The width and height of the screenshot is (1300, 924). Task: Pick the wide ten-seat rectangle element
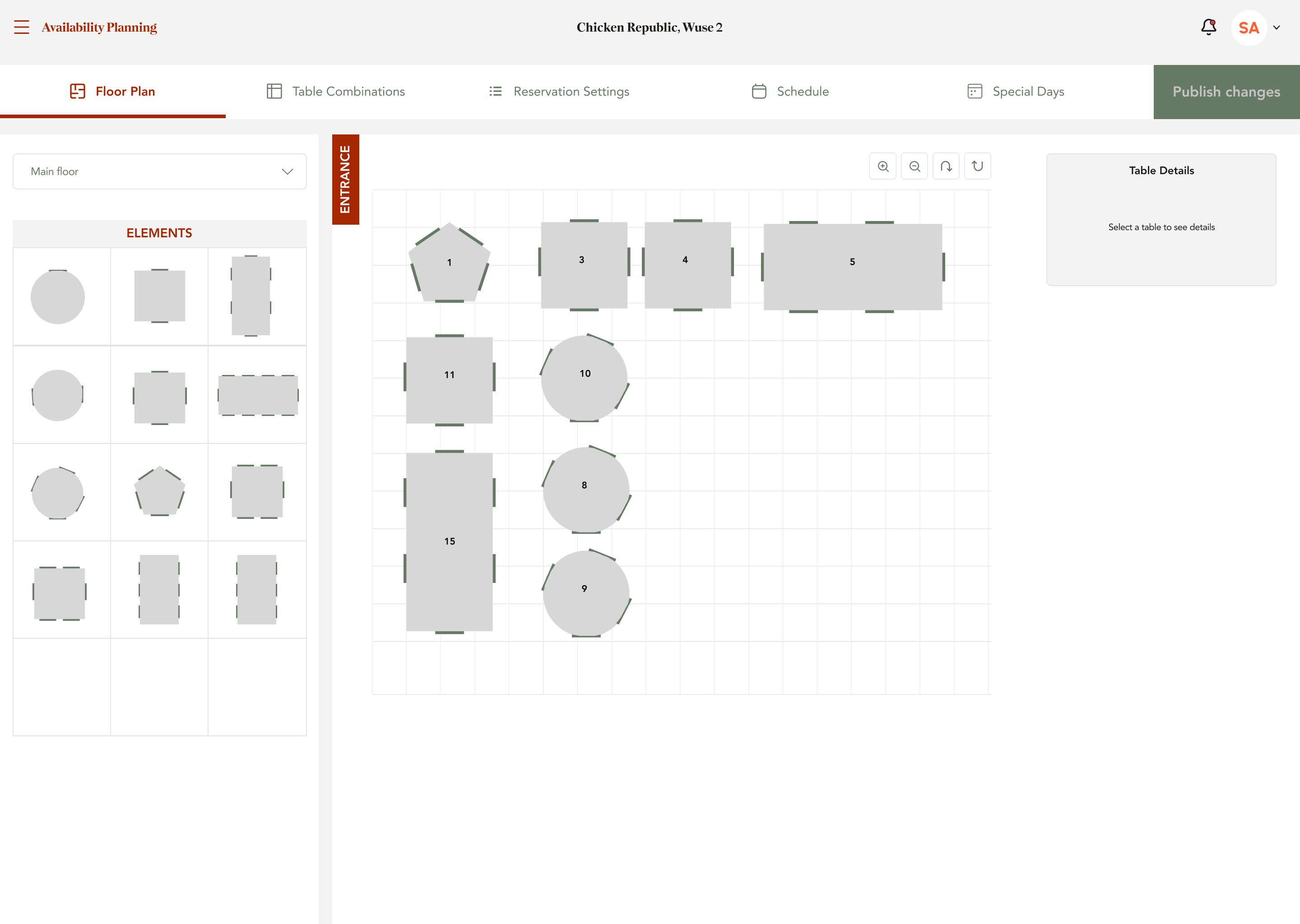[x=258, y=395]
